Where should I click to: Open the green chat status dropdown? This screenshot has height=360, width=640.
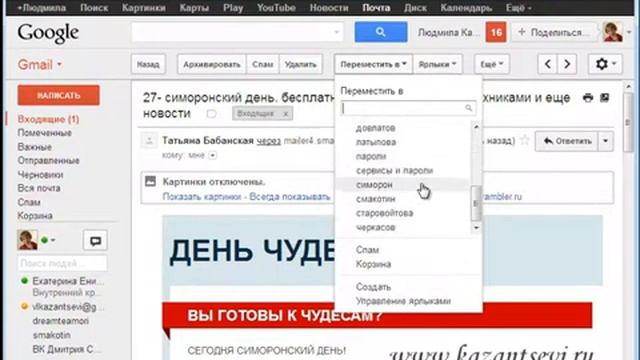[49, 240]
